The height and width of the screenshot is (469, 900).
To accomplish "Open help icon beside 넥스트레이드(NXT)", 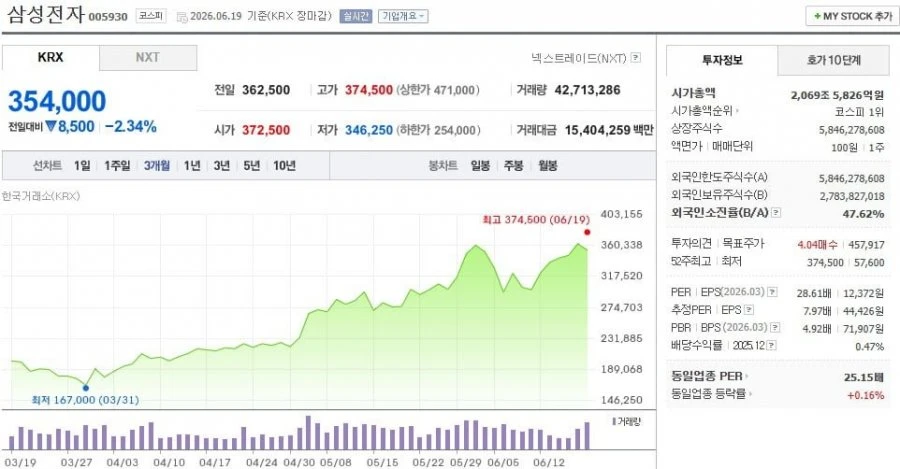I will [x=635, y=58].
